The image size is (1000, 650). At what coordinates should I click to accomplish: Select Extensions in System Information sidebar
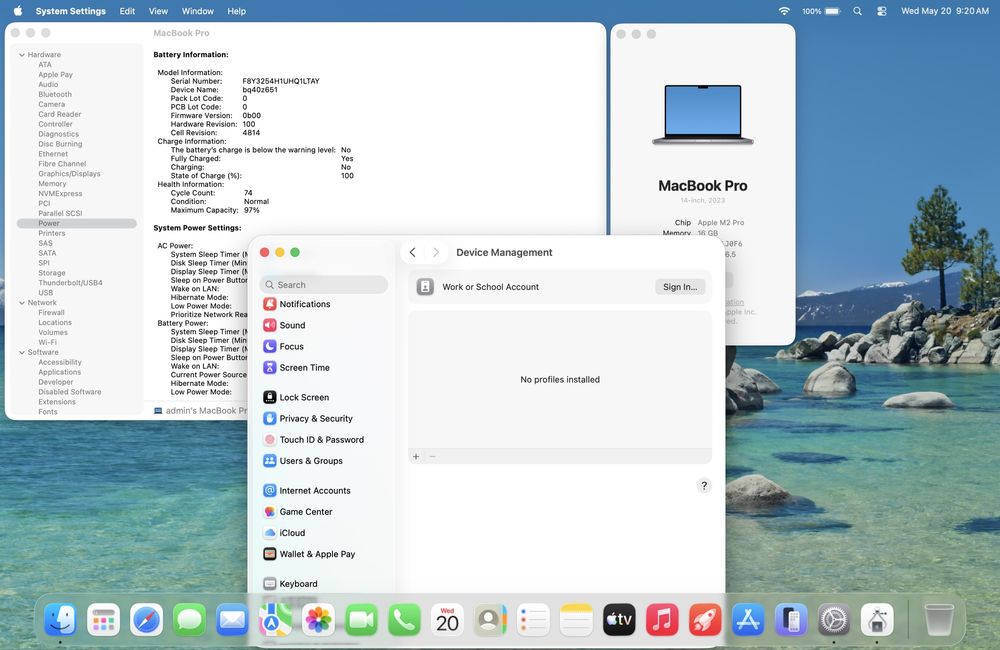57,402
